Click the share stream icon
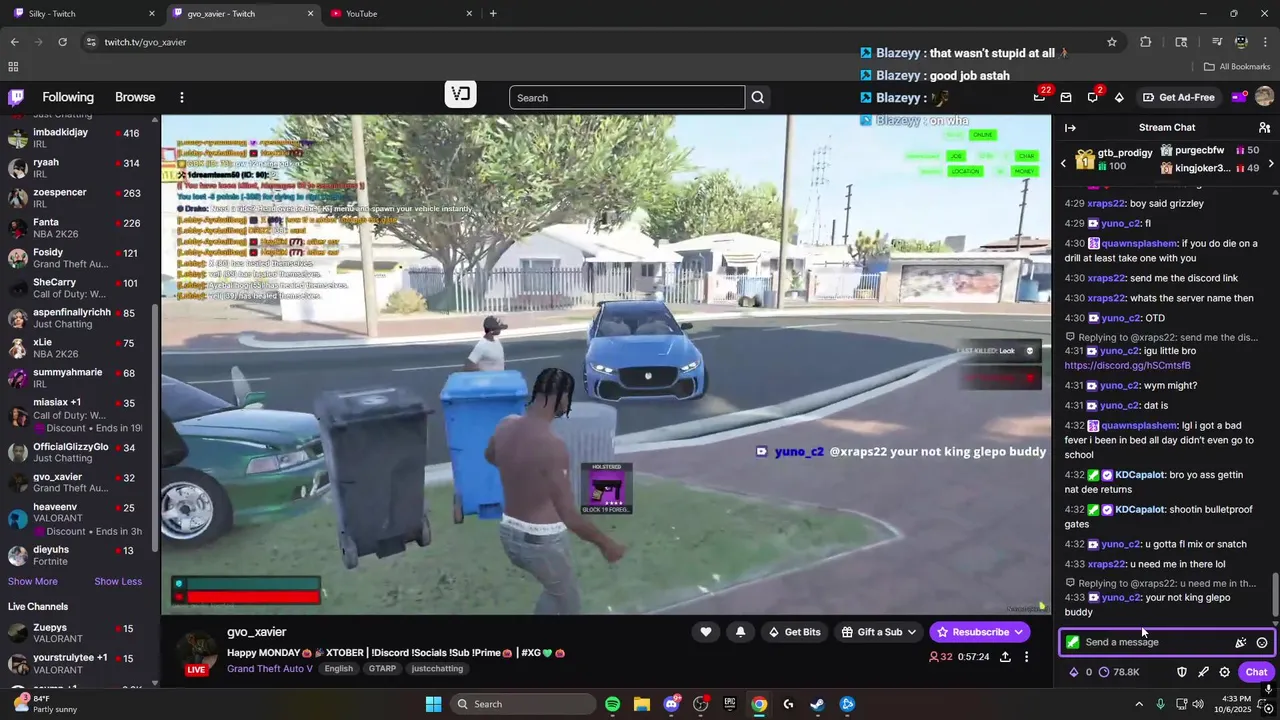The height and width of the screenshot is (720, 1280). 1005,657
